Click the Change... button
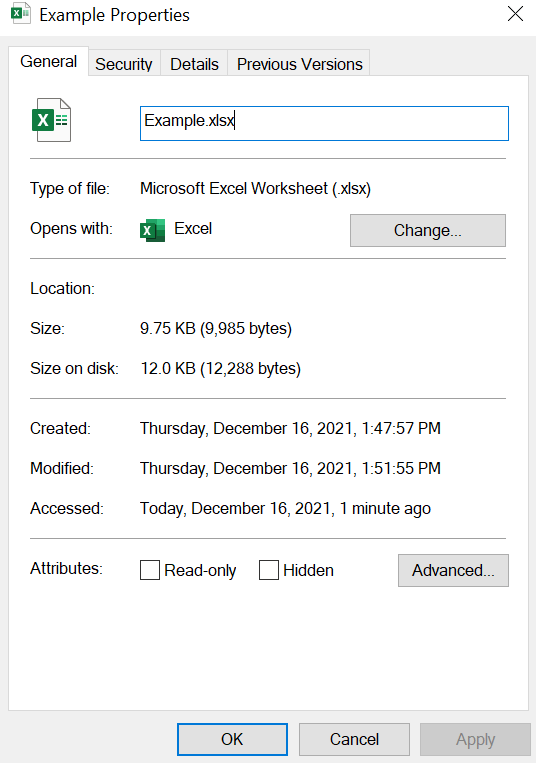This screenshot has height=763, width=536. point(428,230)
